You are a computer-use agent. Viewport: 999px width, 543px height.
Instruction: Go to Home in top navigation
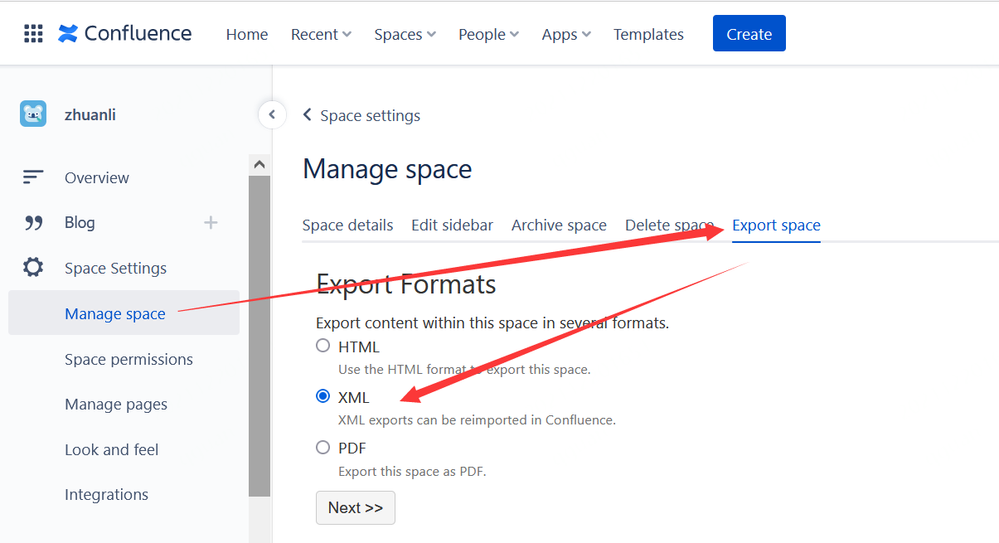tap(247, 34)
